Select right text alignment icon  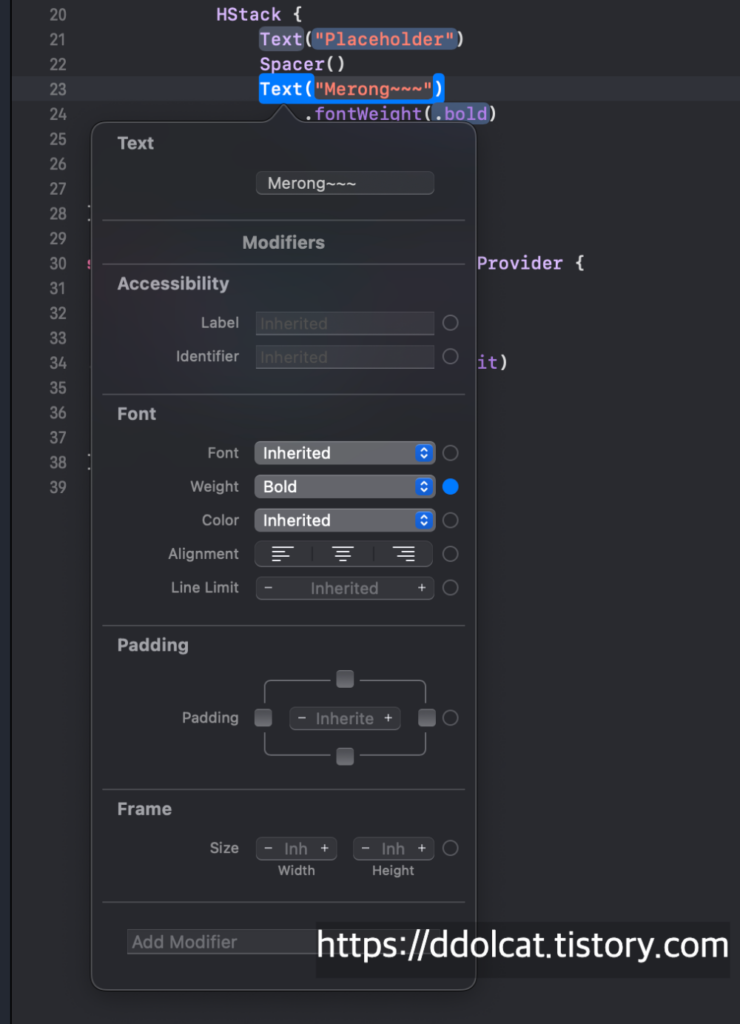point(404,554)
